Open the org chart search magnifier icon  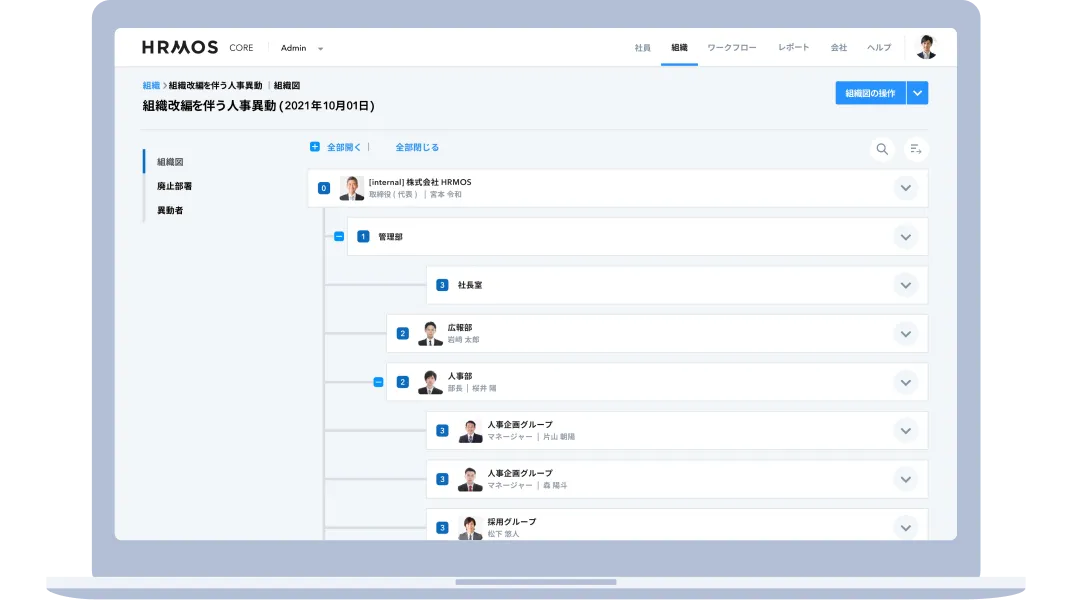click(x=881, y=148)
